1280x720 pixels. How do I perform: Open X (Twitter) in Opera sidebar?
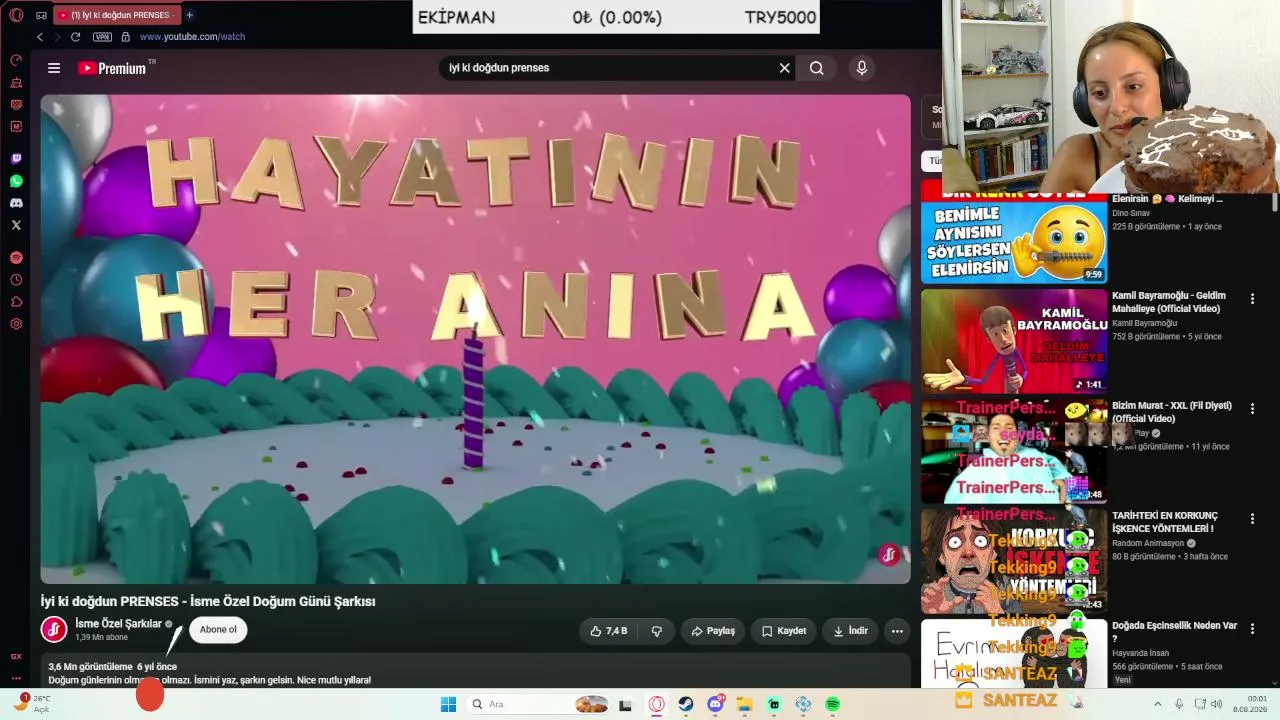click(x=16, y=225)
